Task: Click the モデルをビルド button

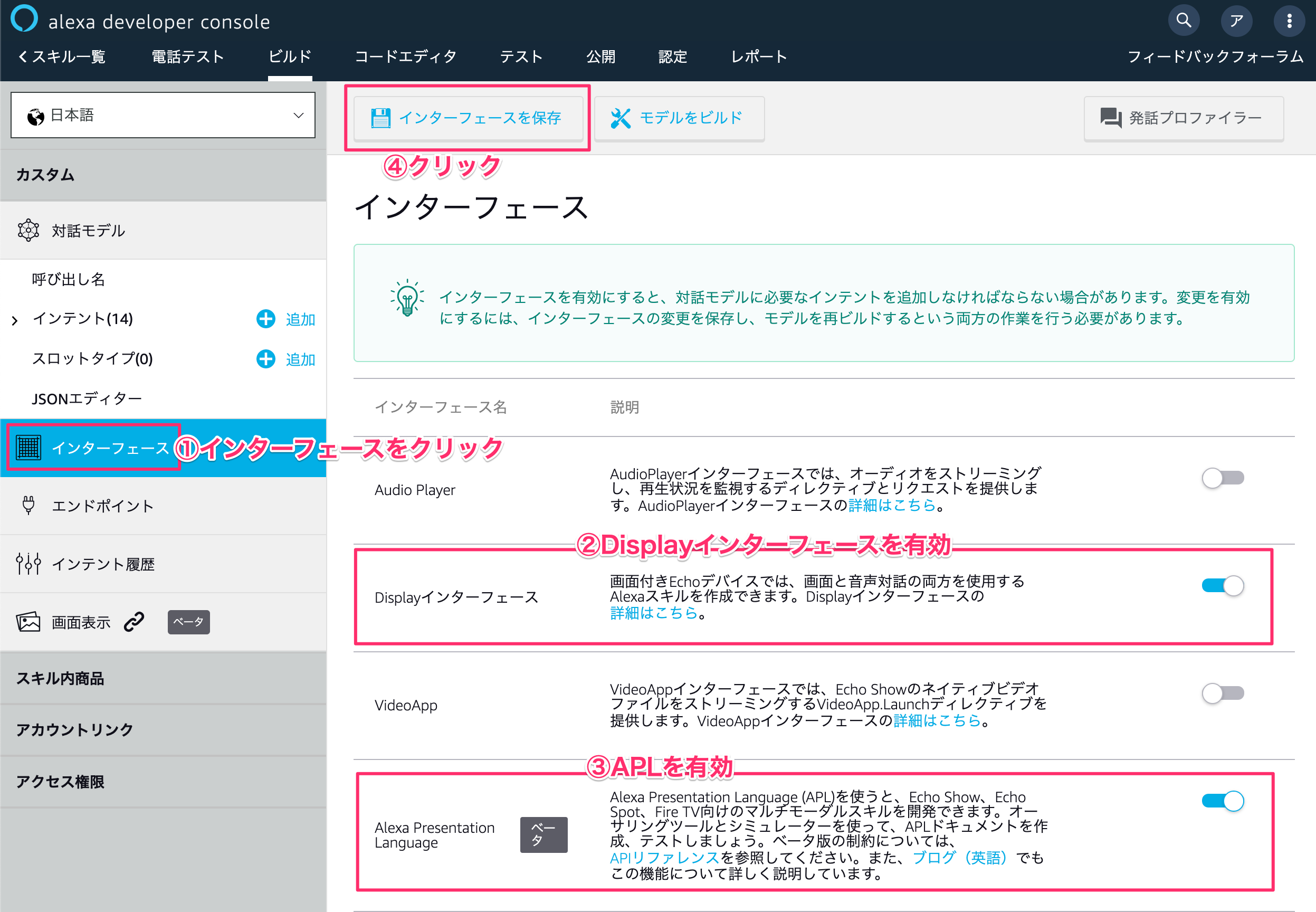Action: click(679, 118)
